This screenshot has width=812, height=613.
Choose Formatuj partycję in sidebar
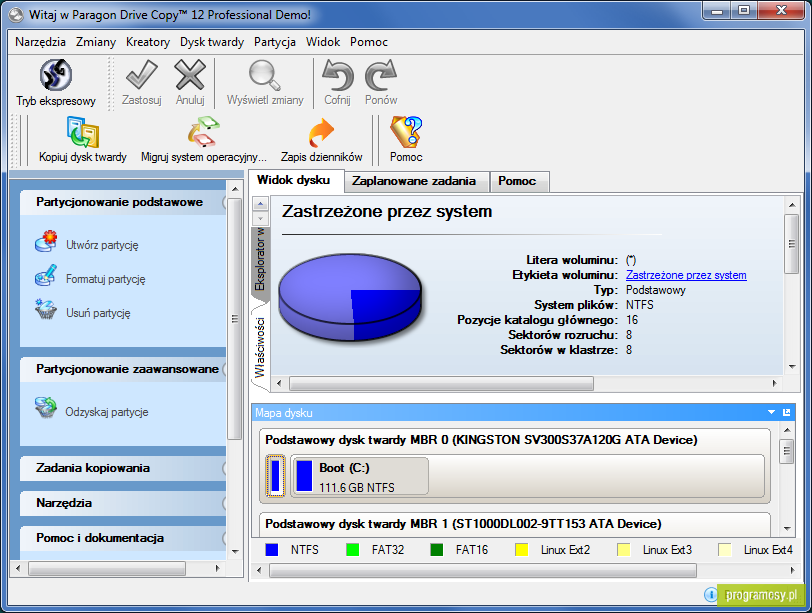pyautogui.click(x=90, y=277)
